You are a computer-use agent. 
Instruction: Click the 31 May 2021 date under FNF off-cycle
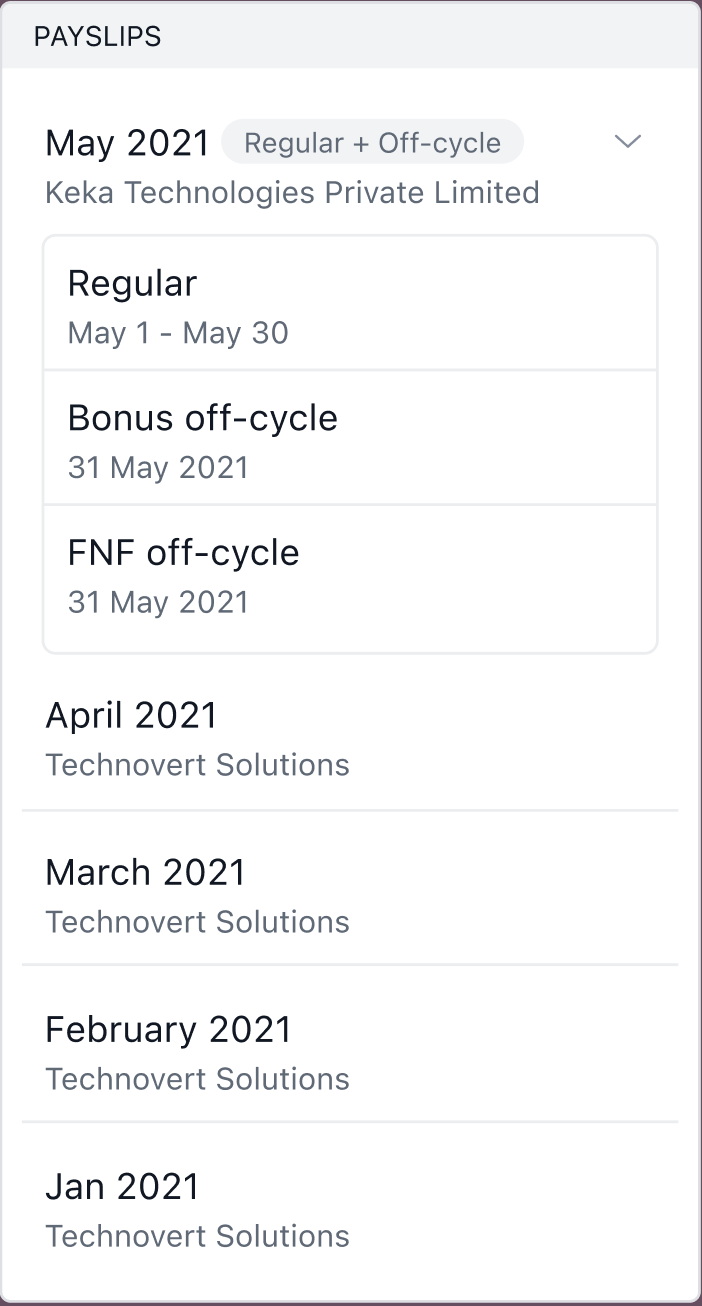pos(158,602)
